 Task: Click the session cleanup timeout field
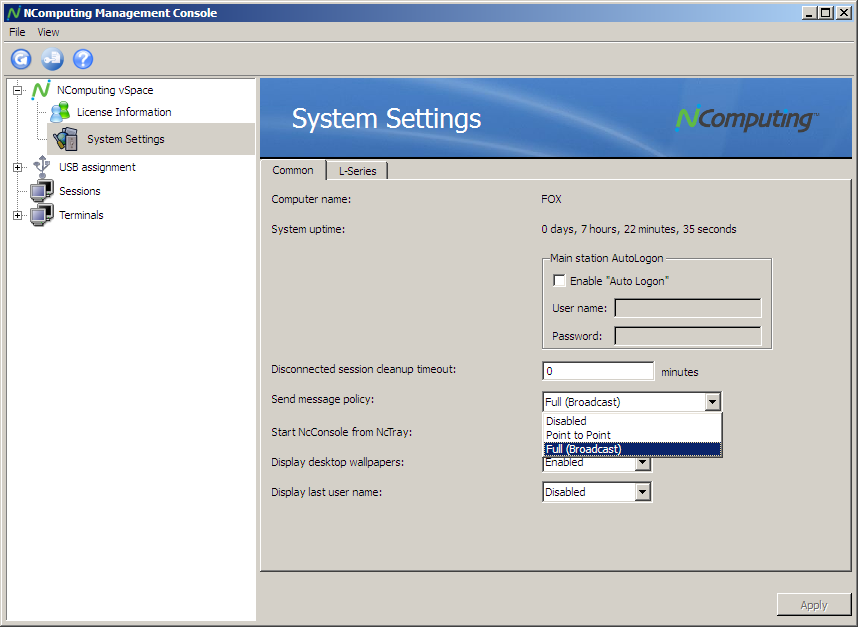coord(598,371)
